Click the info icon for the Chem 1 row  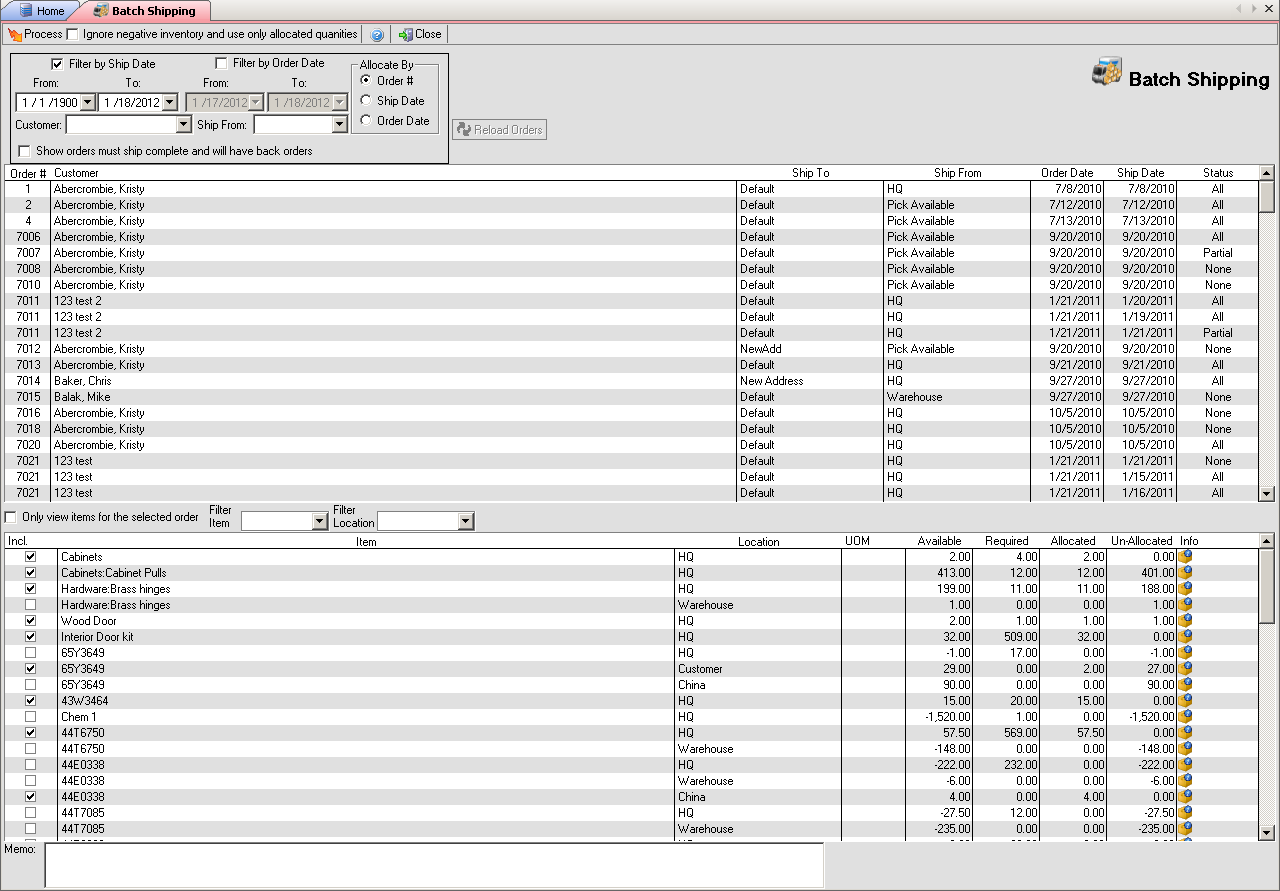pyautogui.click(x=1186, y=717)
